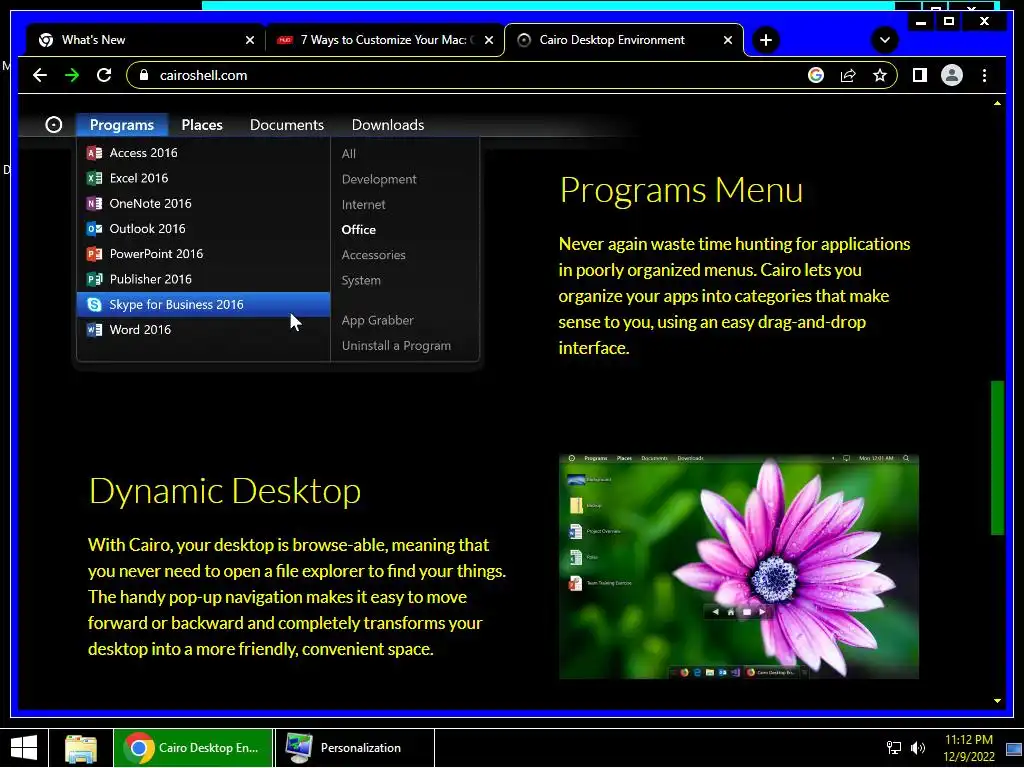1024x768 pixels.
Task: Click the Downloads menu item
Action: click(388, 125)
